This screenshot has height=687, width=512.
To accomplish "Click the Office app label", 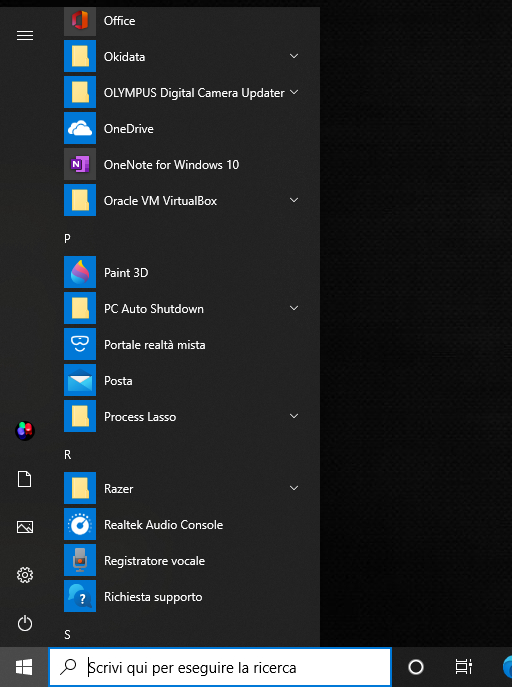I will [x=120, y=21].
